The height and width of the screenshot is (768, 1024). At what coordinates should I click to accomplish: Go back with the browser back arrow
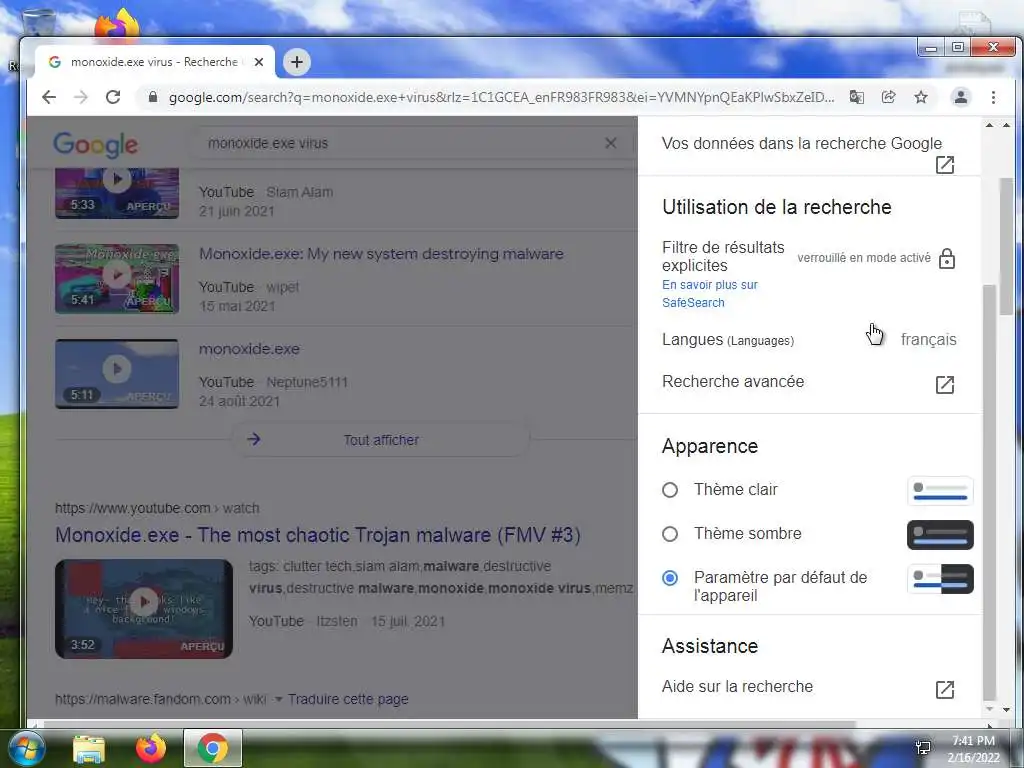49,97
